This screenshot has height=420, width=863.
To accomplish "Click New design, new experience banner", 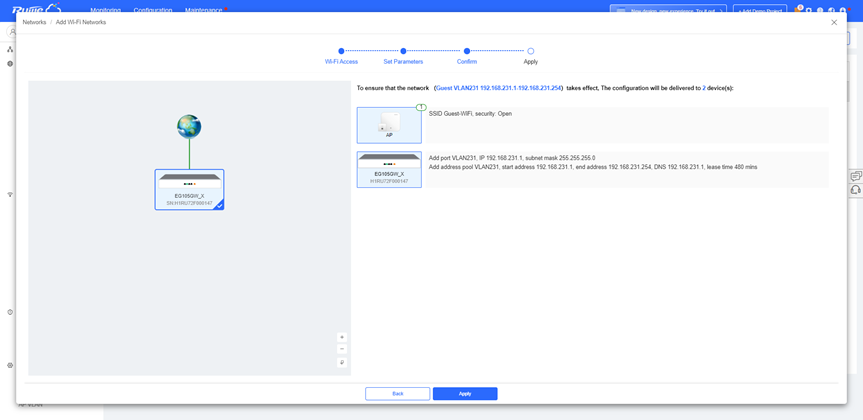I will pos(668,10).
